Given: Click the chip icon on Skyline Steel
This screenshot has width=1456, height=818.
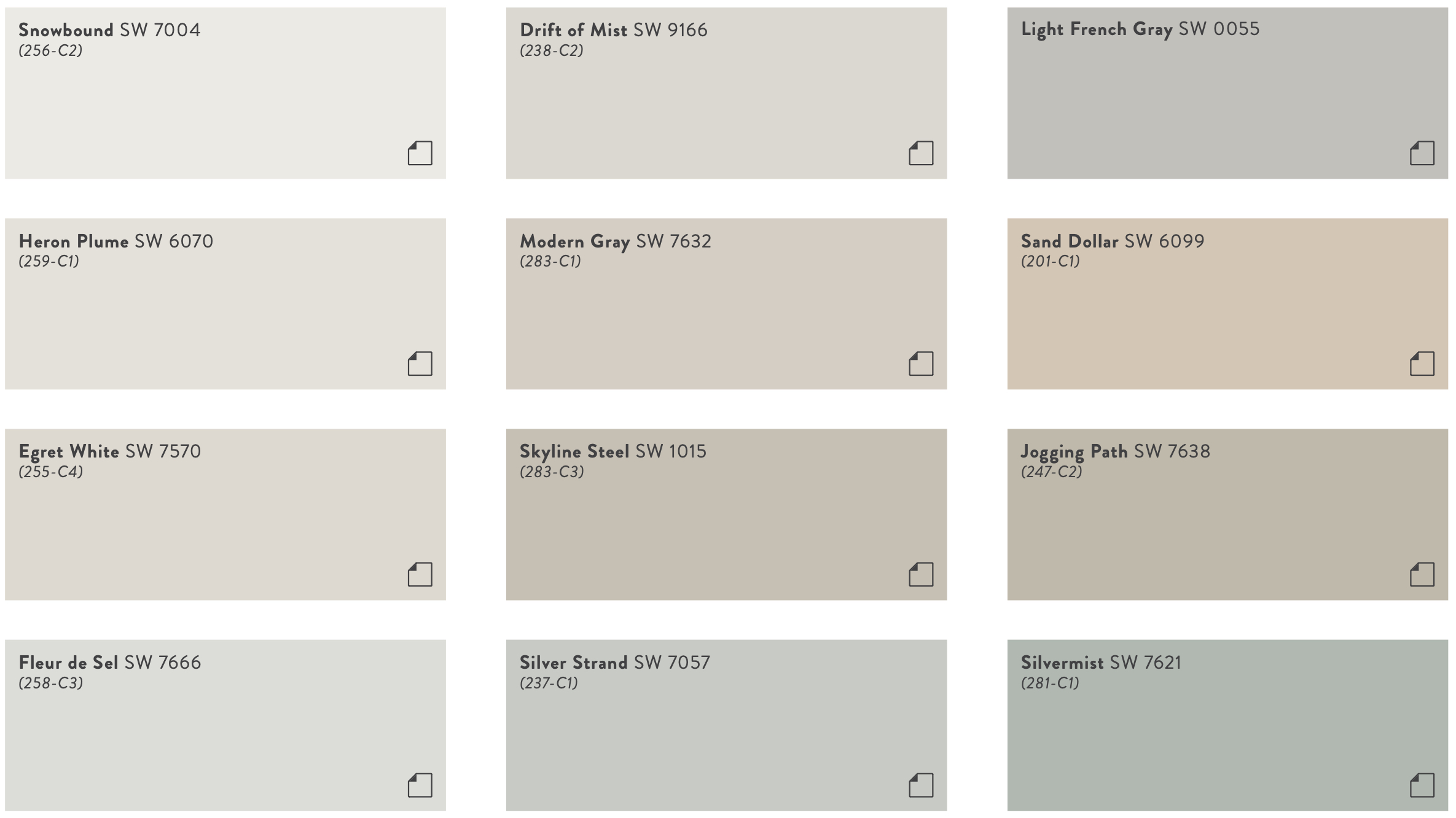Looking at the screenshot, I should coord(921,574).
